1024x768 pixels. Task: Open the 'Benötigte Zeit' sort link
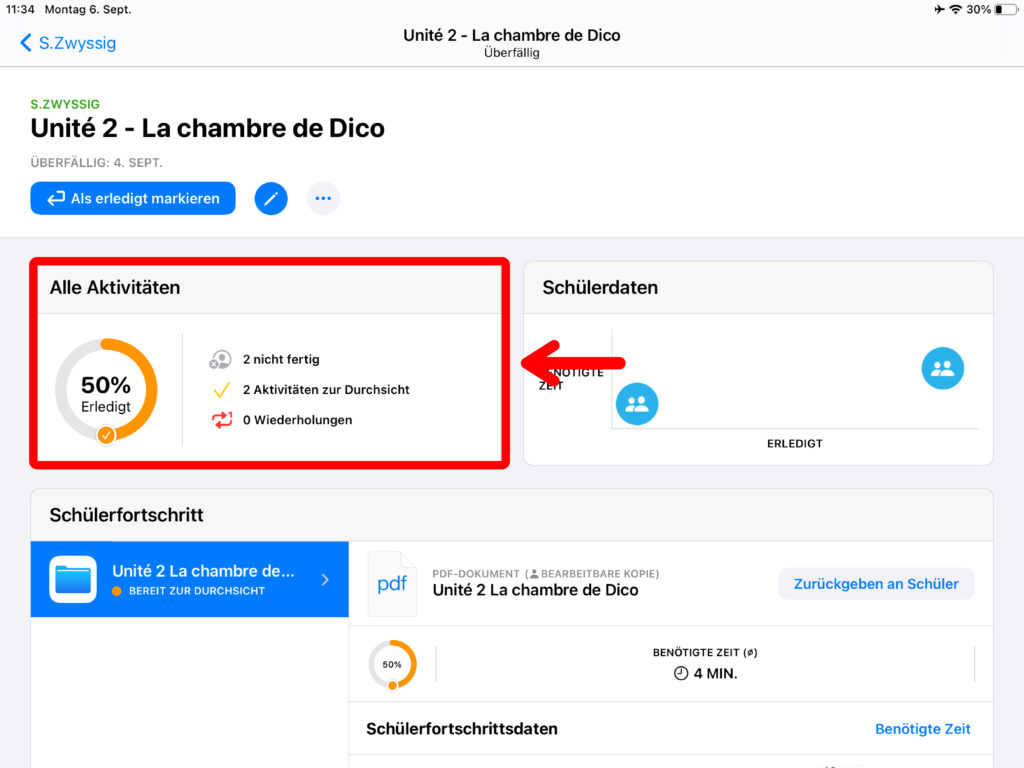tap(922, 729)
